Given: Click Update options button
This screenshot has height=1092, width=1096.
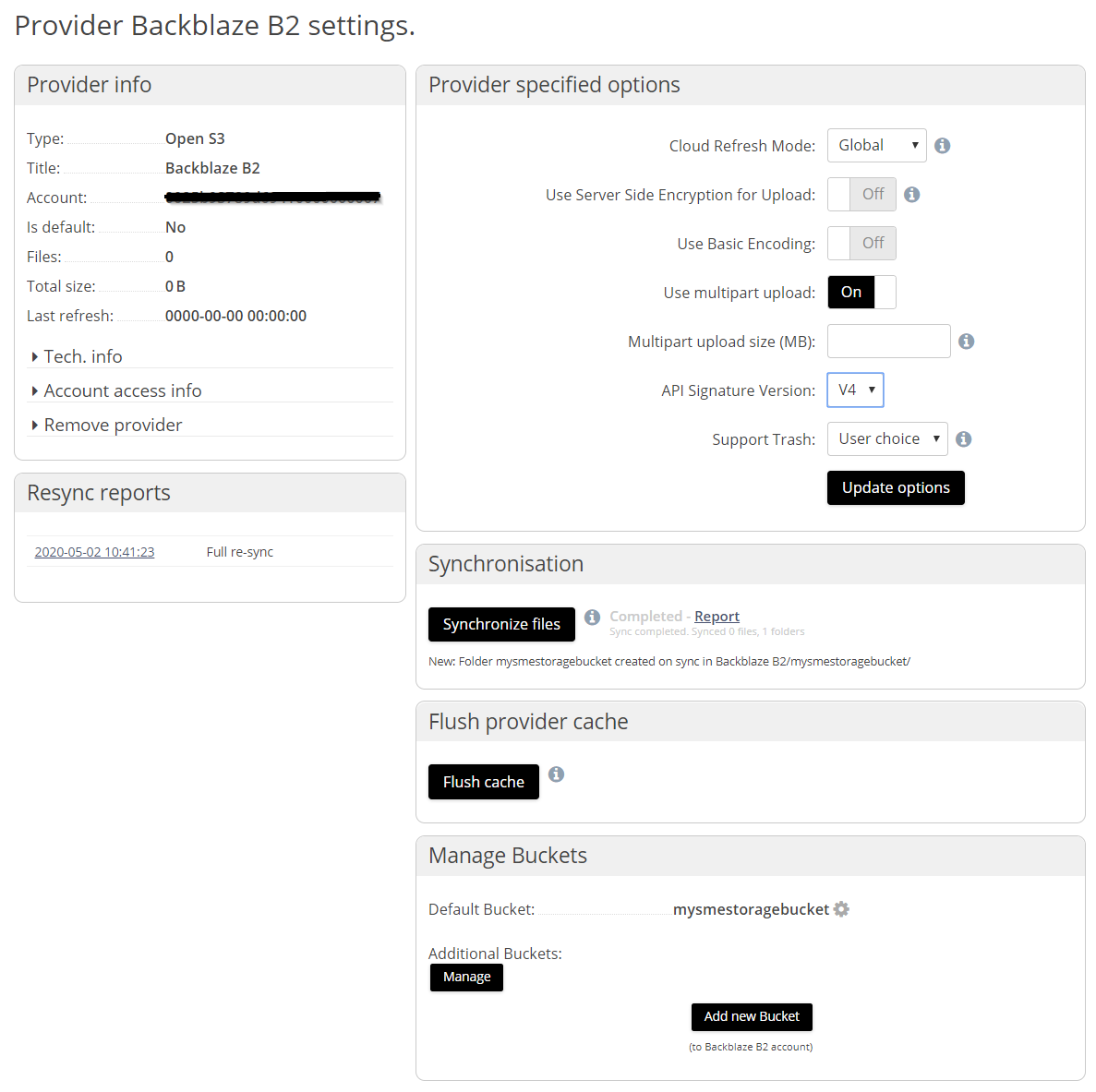Looking at the screenshot, I should click(896, 487).
